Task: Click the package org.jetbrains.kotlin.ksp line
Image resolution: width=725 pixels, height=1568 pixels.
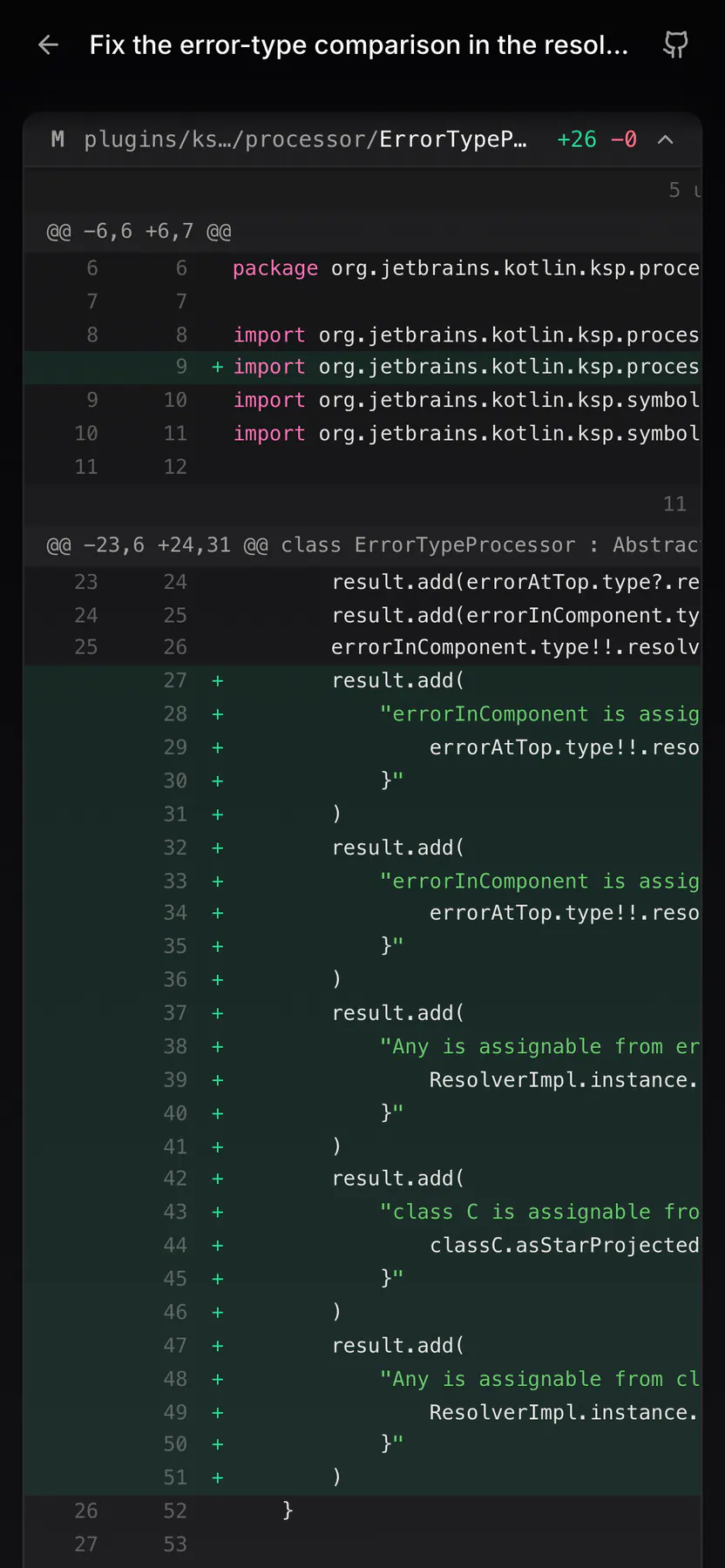Action: [466, 268]
